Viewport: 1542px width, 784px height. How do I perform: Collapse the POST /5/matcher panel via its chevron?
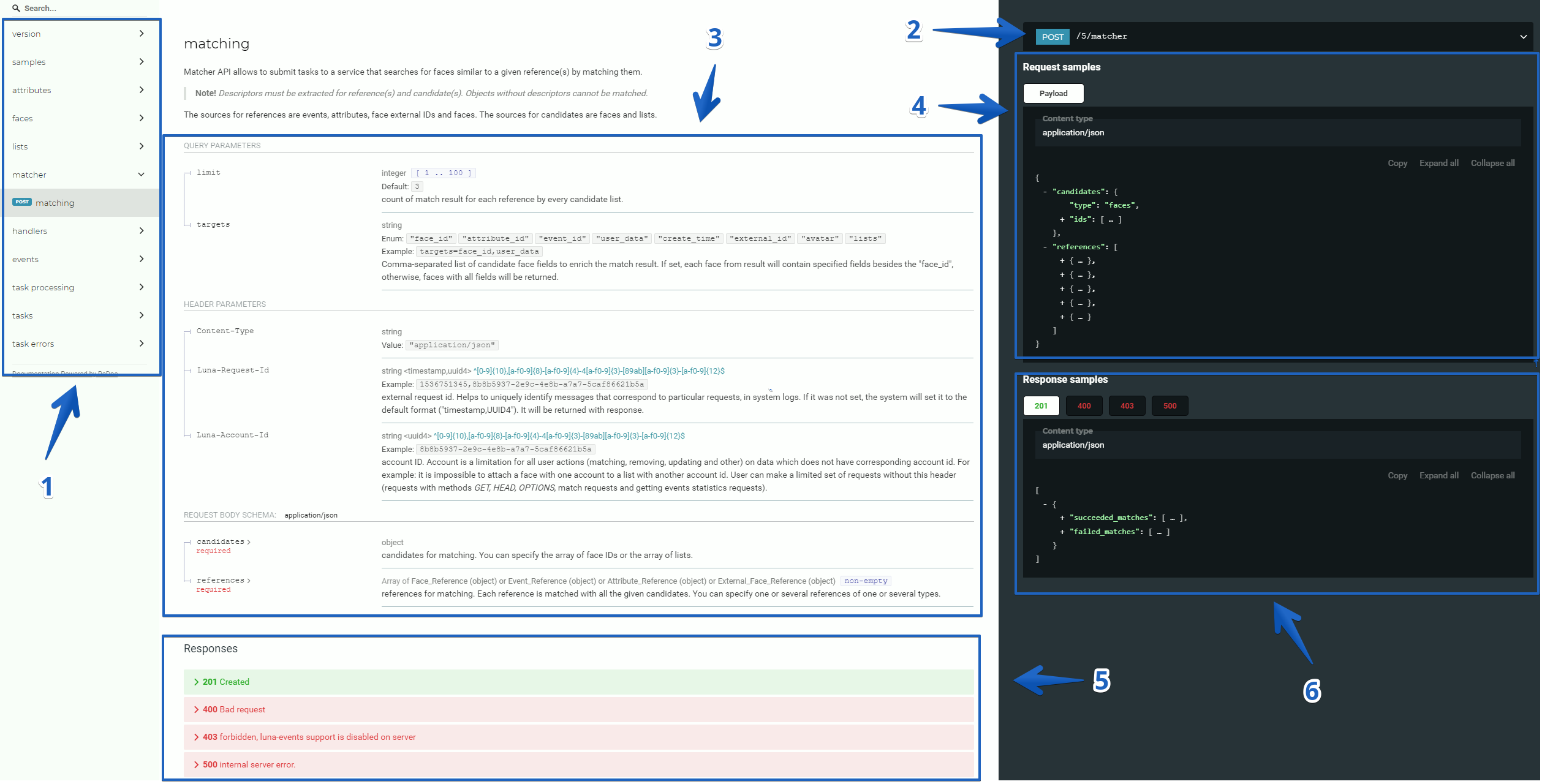tap(1524, 36)
